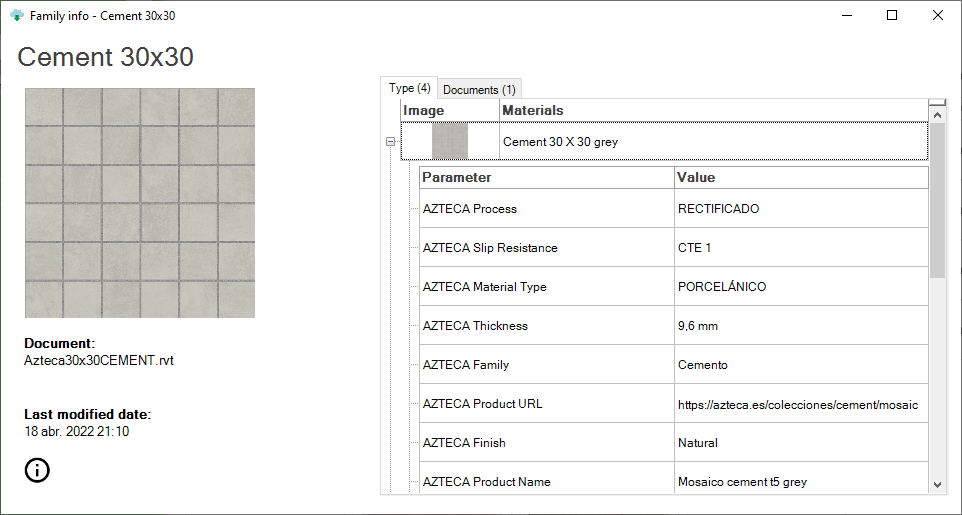Click the small grey material thumbnail in Image column
This screenshot has width=962, height=515.
[450, 141]
